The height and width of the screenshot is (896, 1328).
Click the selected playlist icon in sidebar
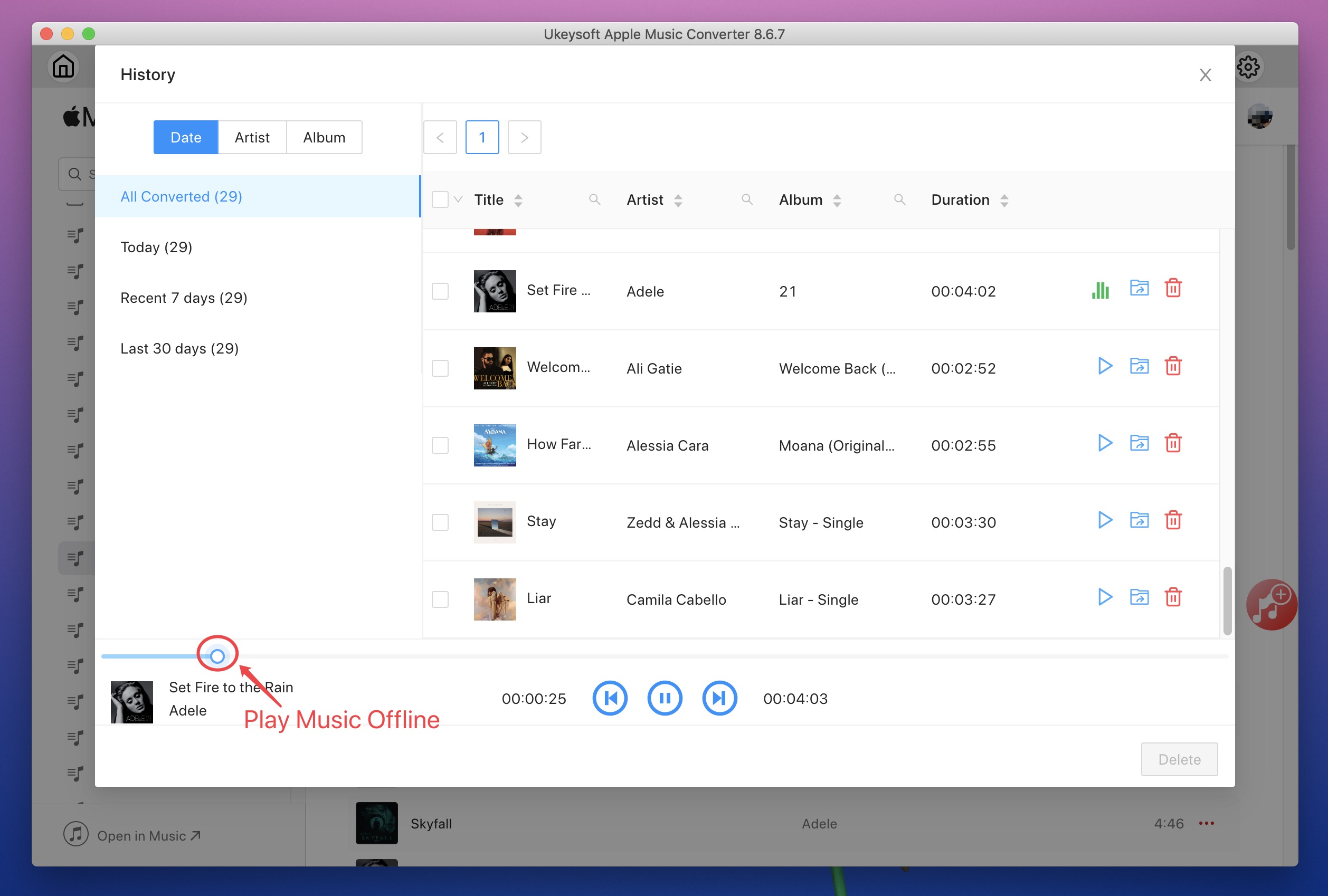tap(76, 558)
